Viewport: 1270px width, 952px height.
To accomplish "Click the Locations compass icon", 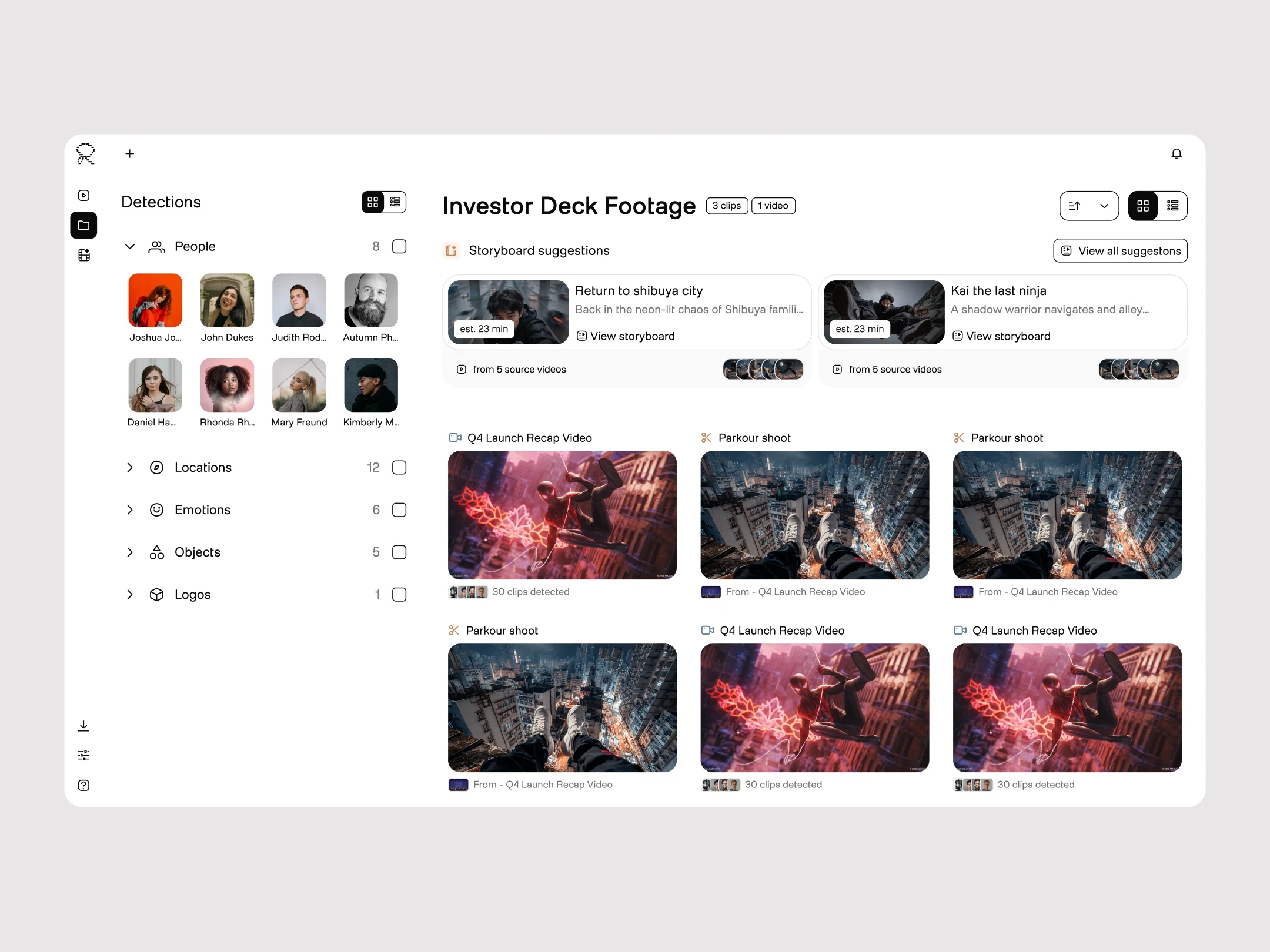I will (156, 468).
